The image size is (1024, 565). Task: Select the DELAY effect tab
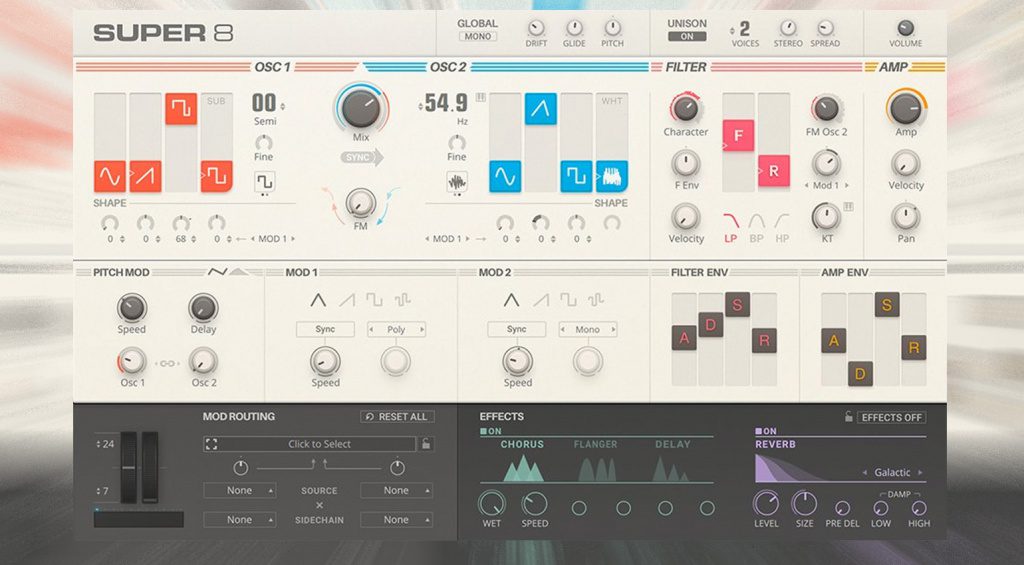click(x=673, y=444)
